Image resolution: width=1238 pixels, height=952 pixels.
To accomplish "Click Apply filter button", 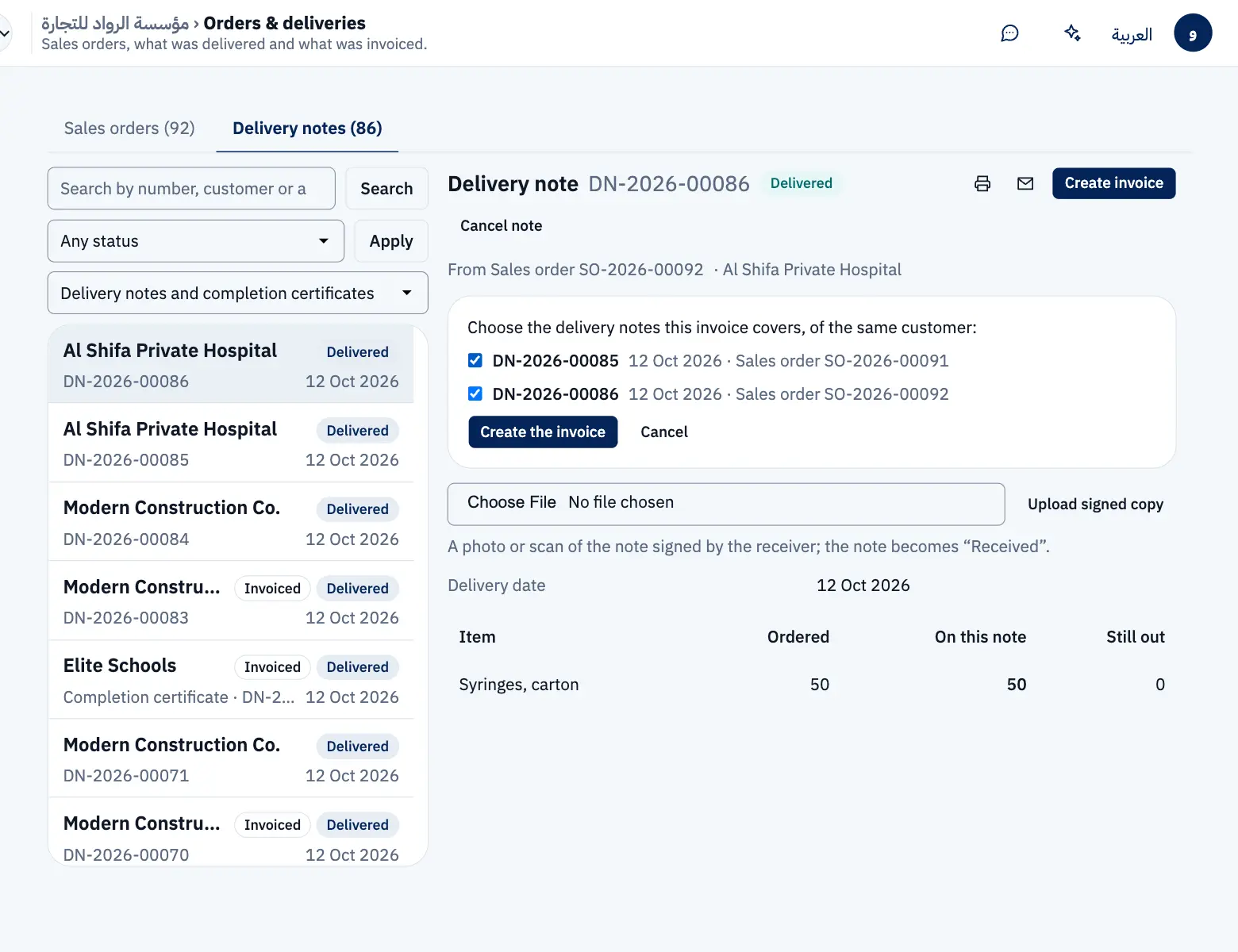I will click(x=391, y=241).
